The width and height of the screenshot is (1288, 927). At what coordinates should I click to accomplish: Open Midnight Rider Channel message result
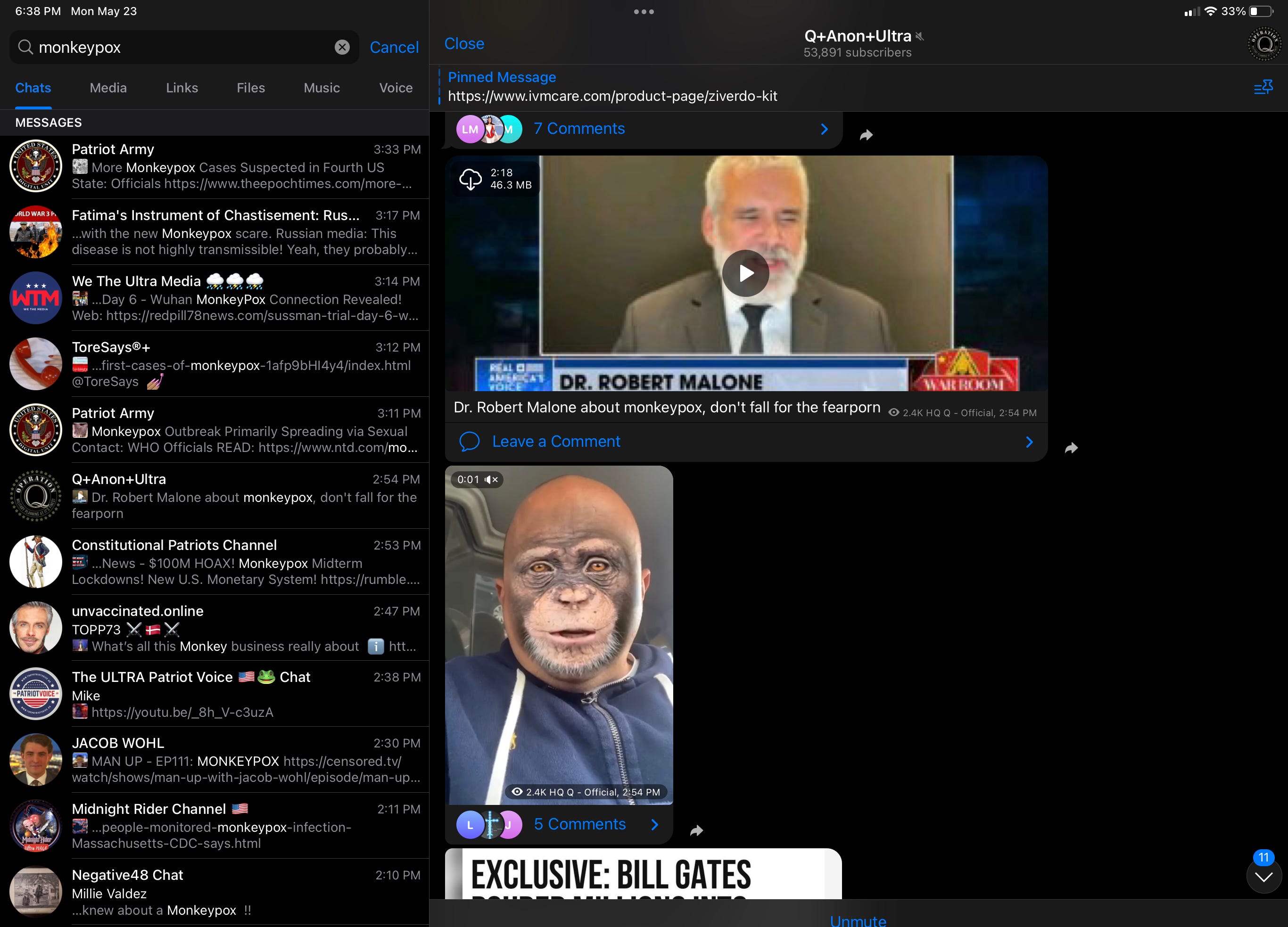(x=214, y=826)
